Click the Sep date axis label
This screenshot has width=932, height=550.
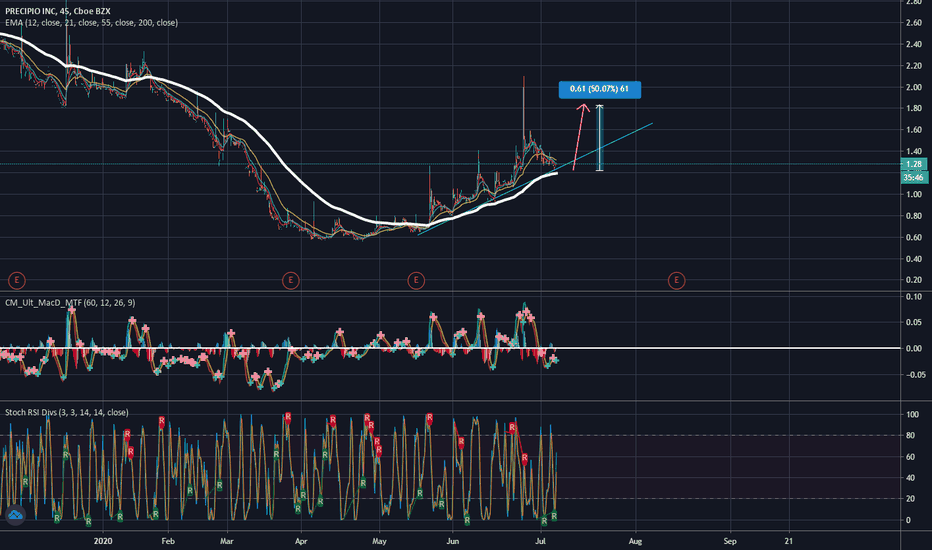[x=730, y=541]
